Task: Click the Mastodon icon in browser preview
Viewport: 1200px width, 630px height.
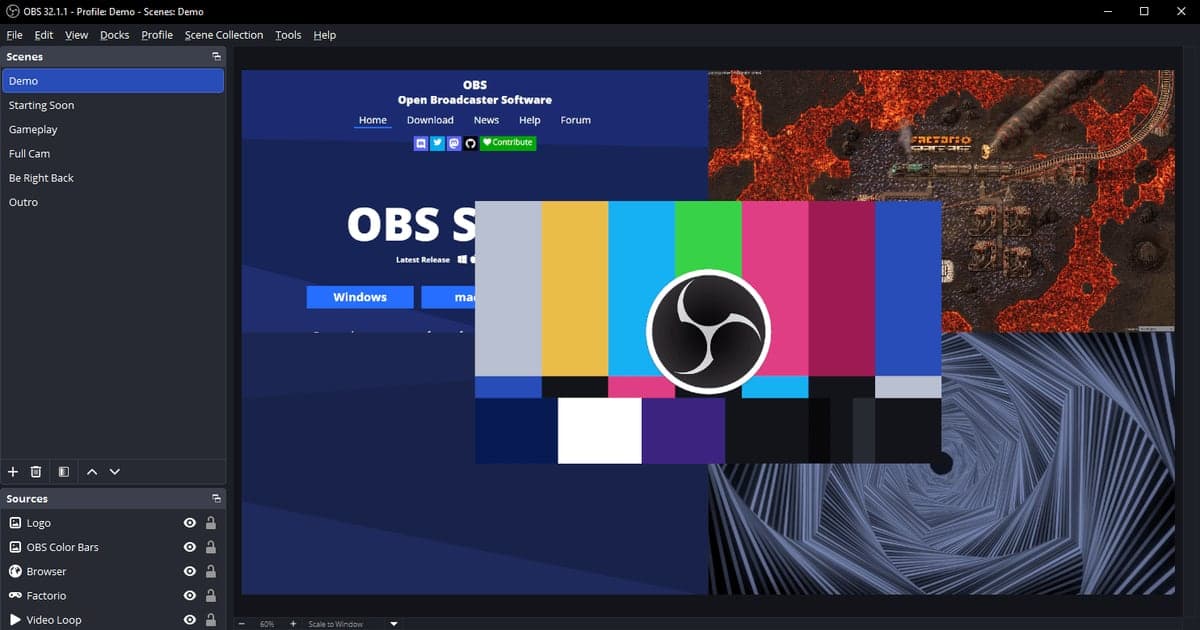Action: pyautogui.click(x=454, y=143)
